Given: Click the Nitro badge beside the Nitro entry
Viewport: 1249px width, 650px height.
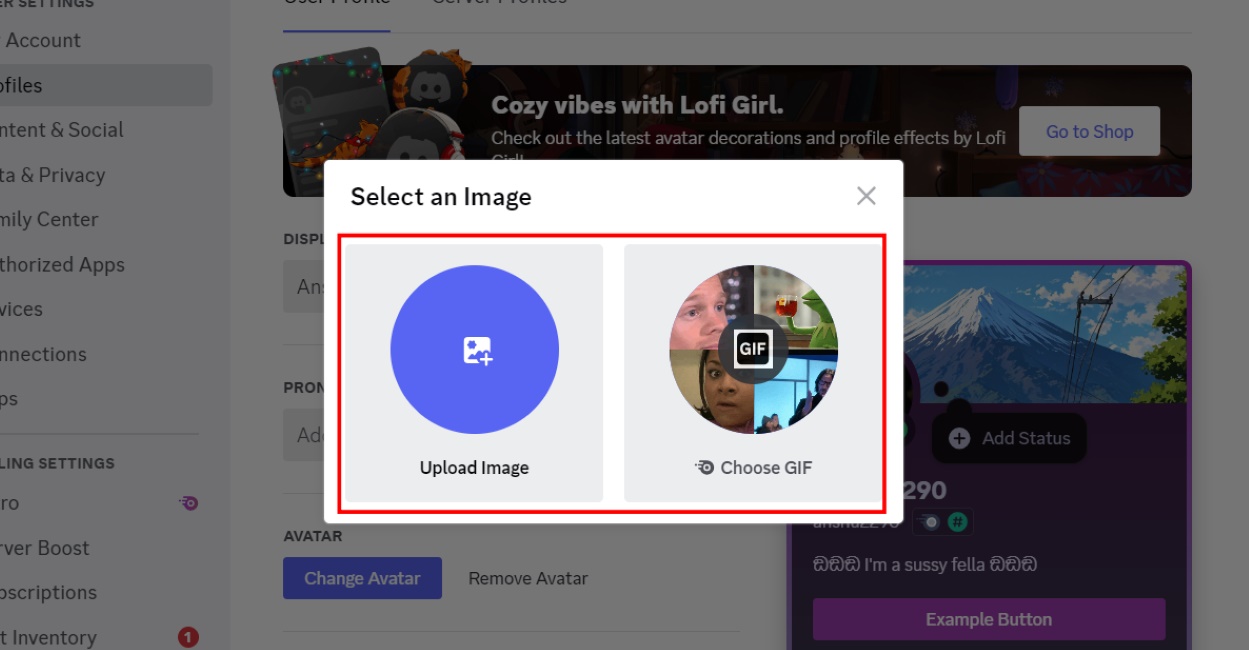Looking at the screenshot, I should [188, 504].
